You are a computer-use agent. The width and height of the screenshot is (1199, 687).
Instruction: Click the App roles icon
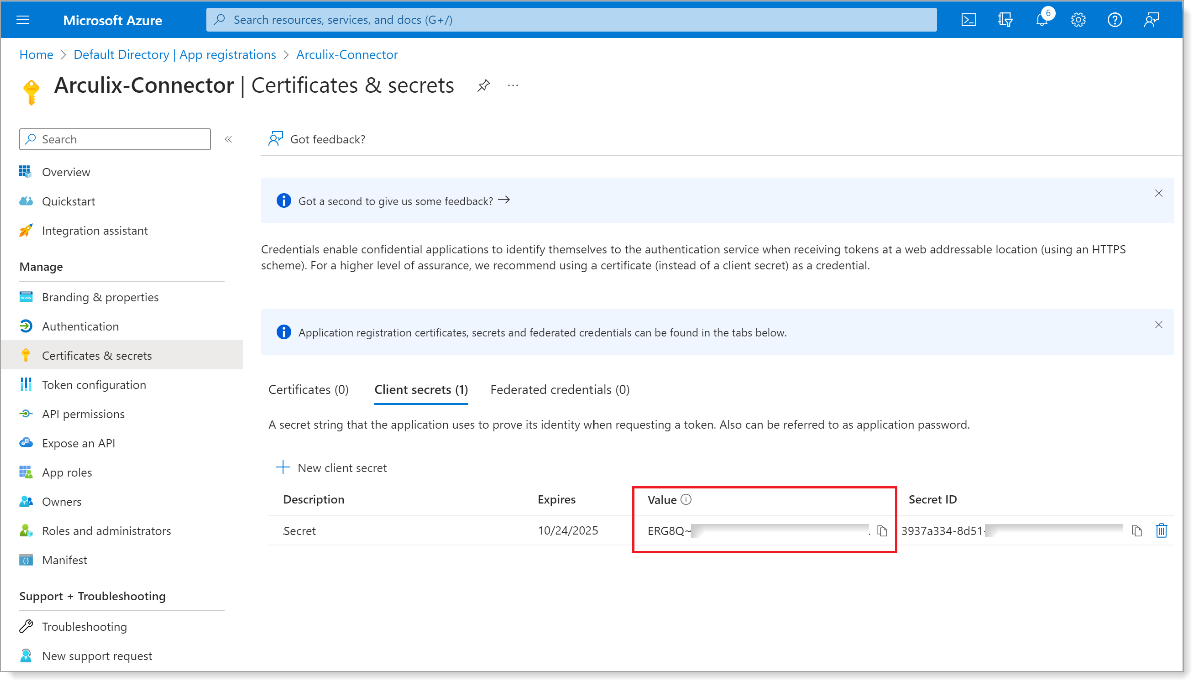(26, 472)
